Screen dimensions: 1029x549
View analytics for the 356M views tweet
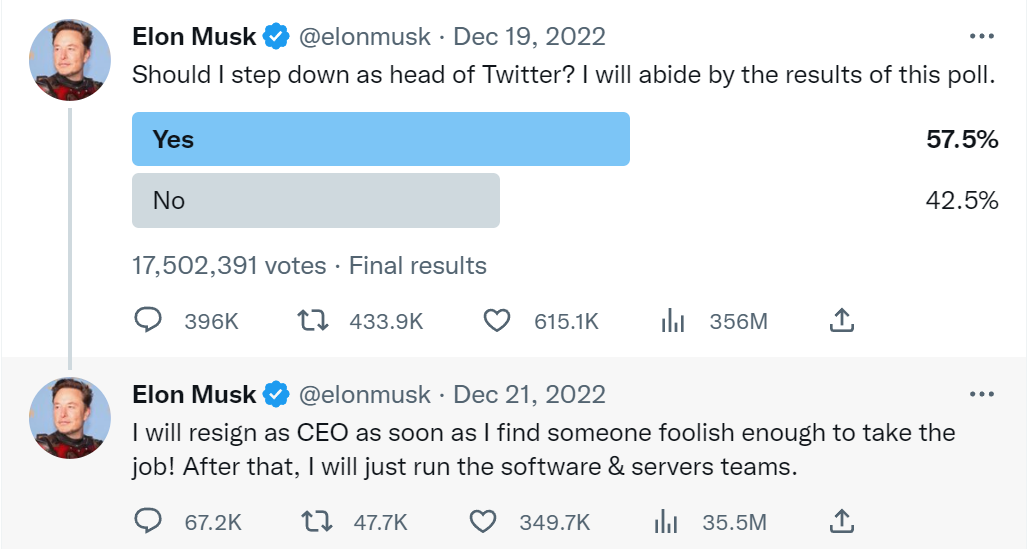(x=672, y=320)
